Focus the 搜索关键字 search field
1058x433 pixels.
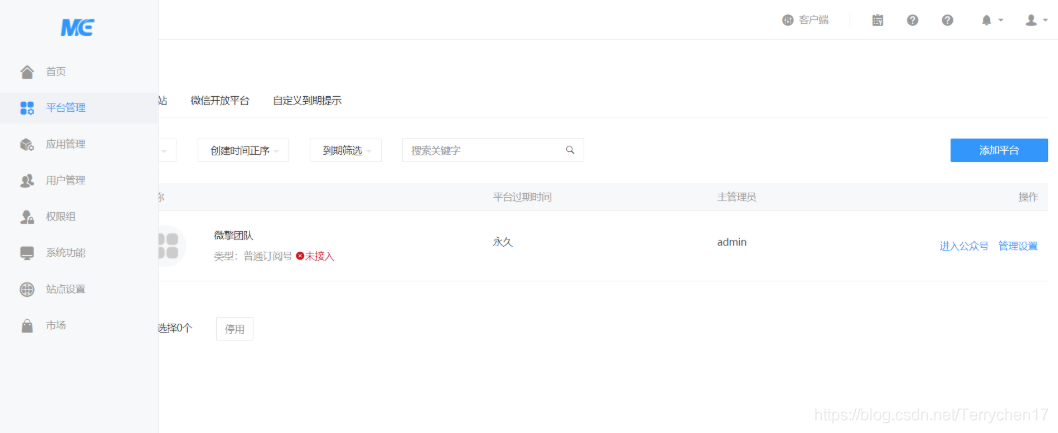click(493, 150)
